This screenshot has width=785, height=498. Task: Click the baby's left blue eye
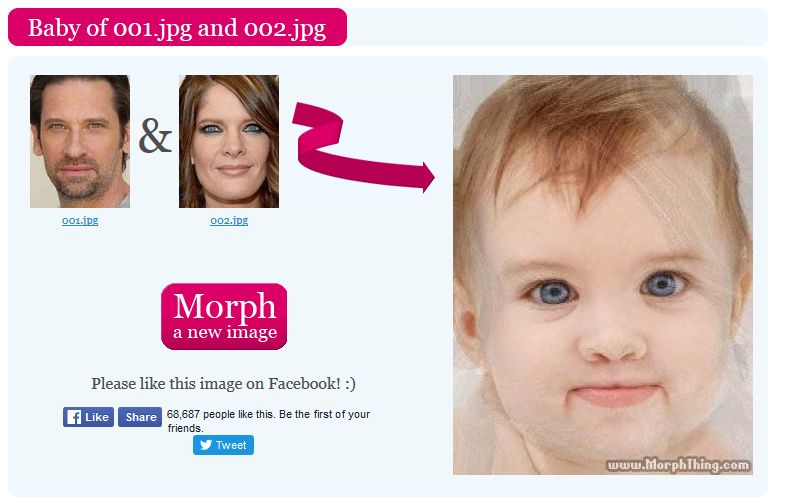[x=553, y=292]
